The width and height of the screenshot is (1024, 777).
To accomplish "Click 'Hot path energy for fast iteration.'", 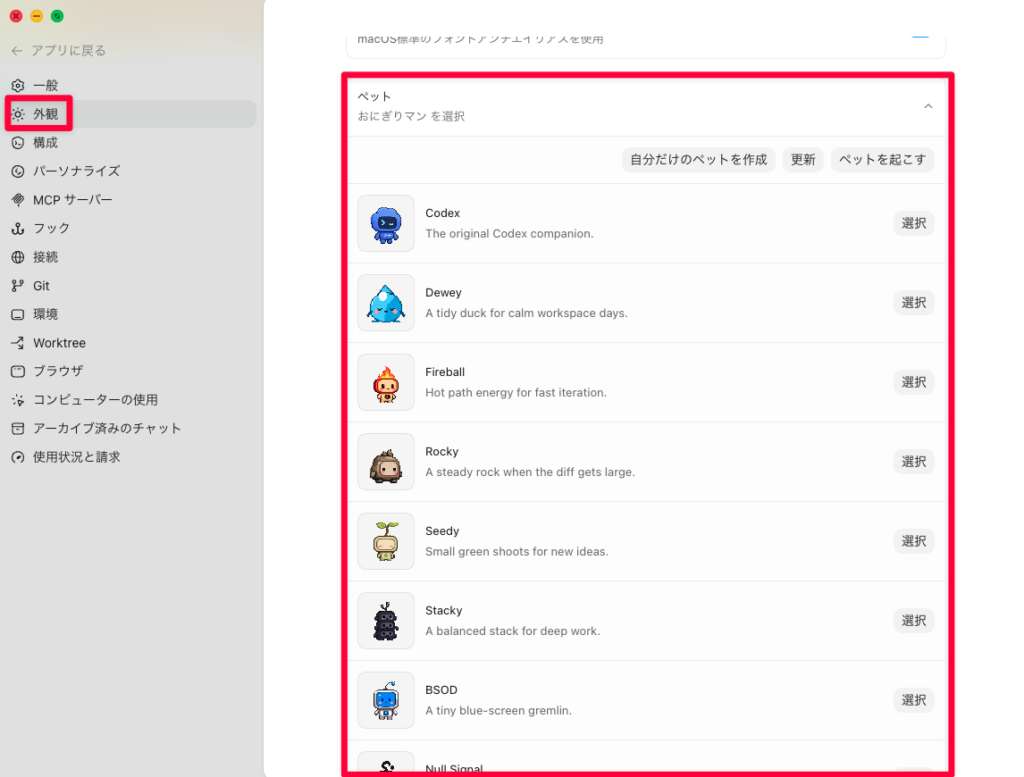I will click(x=516, y=393).
